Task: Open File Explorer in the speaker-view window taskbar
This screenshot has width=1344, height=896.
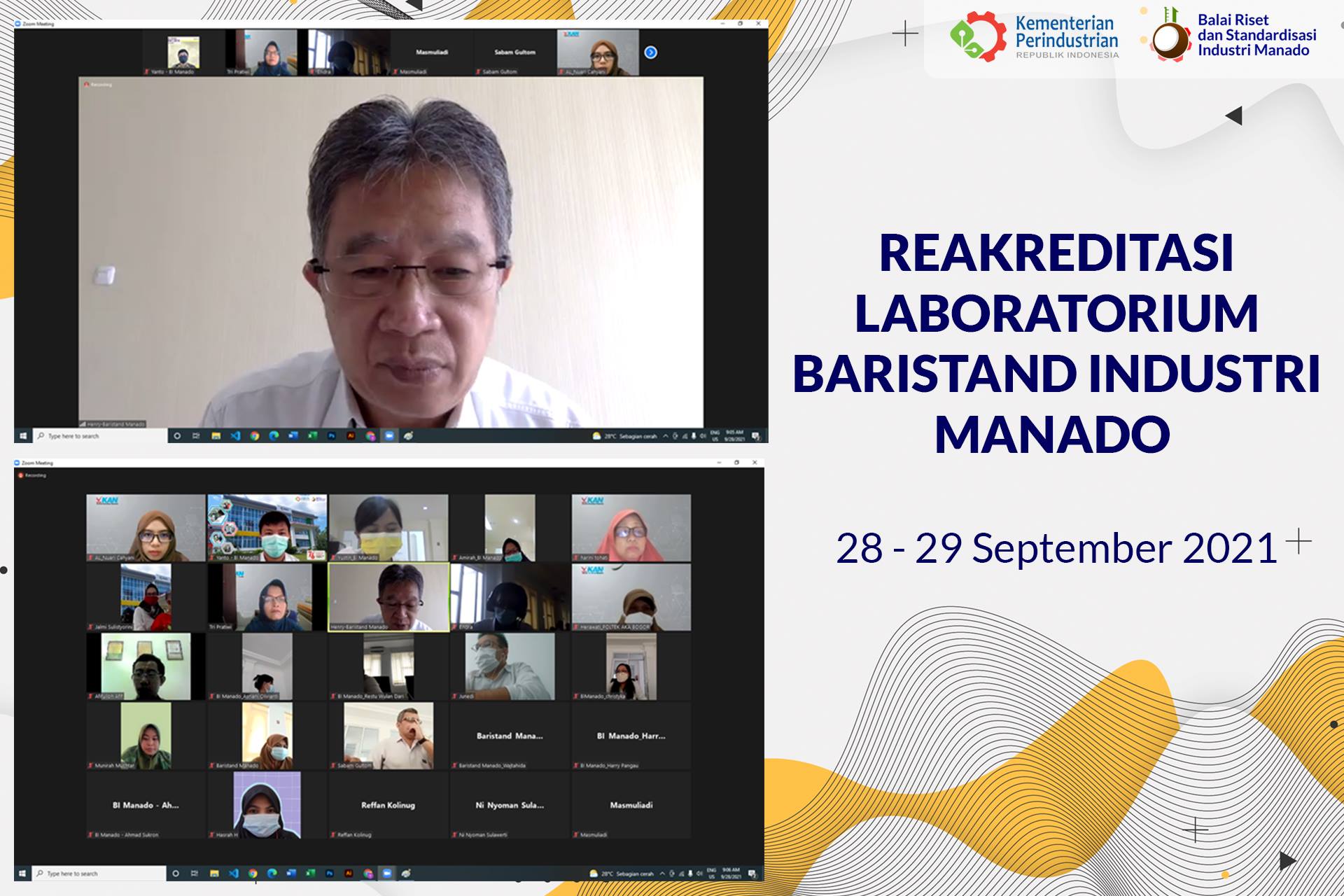Action: (x=216, y=435)
